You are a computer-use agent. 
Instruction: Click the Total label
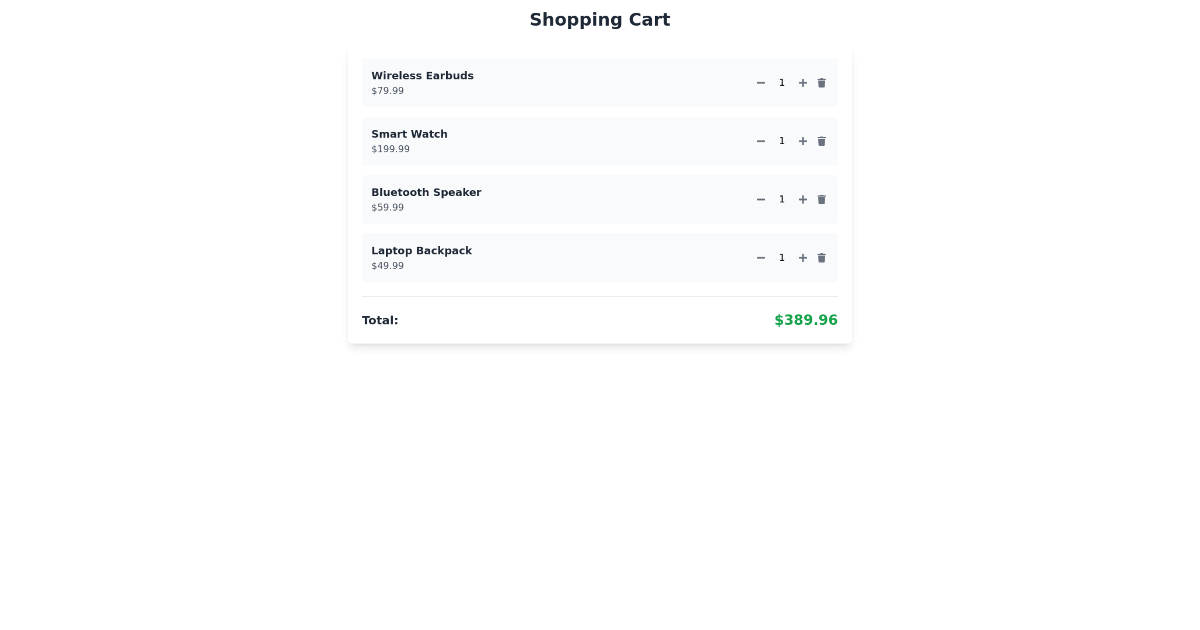[380, 320]
